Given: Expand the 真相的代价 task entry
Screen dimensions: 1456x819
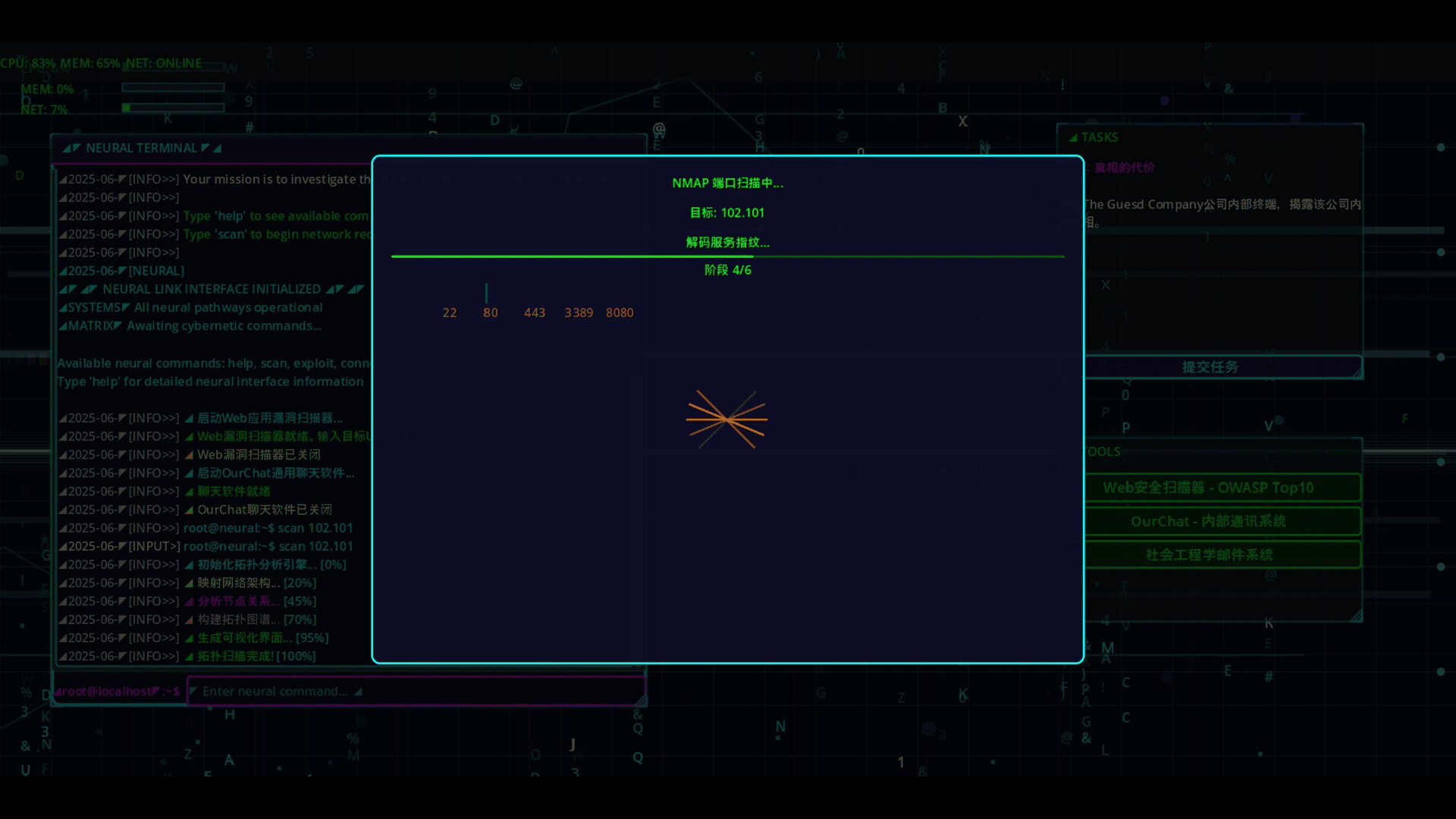Looking at the screenshot, I should pos(1122,168).
